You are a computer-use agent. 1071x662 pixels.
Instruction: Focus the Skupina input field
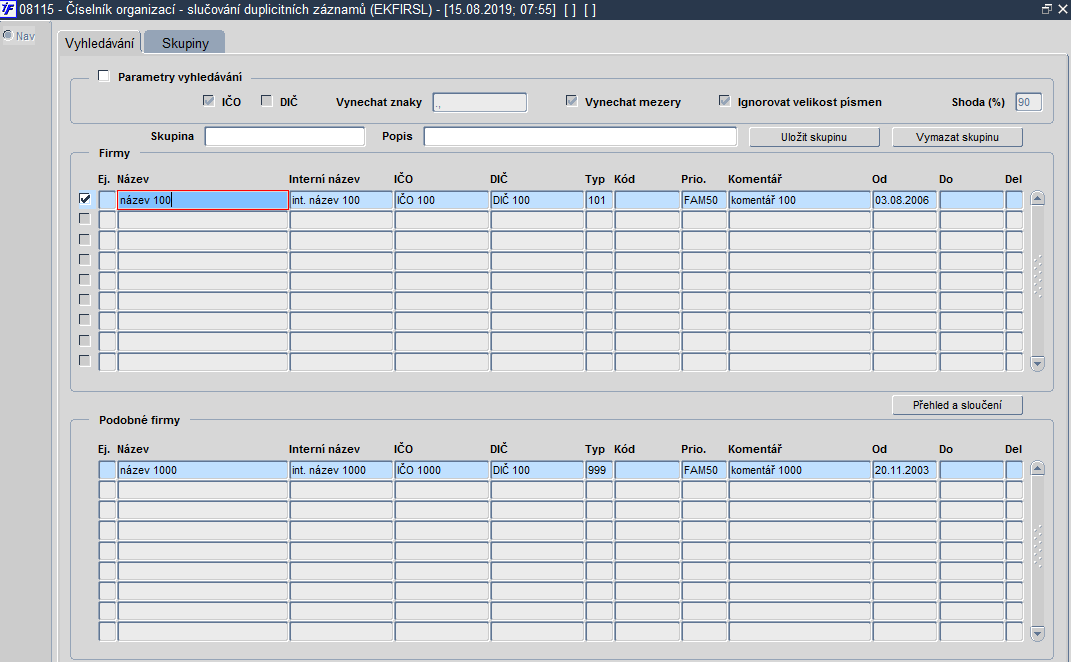(285, 137)
